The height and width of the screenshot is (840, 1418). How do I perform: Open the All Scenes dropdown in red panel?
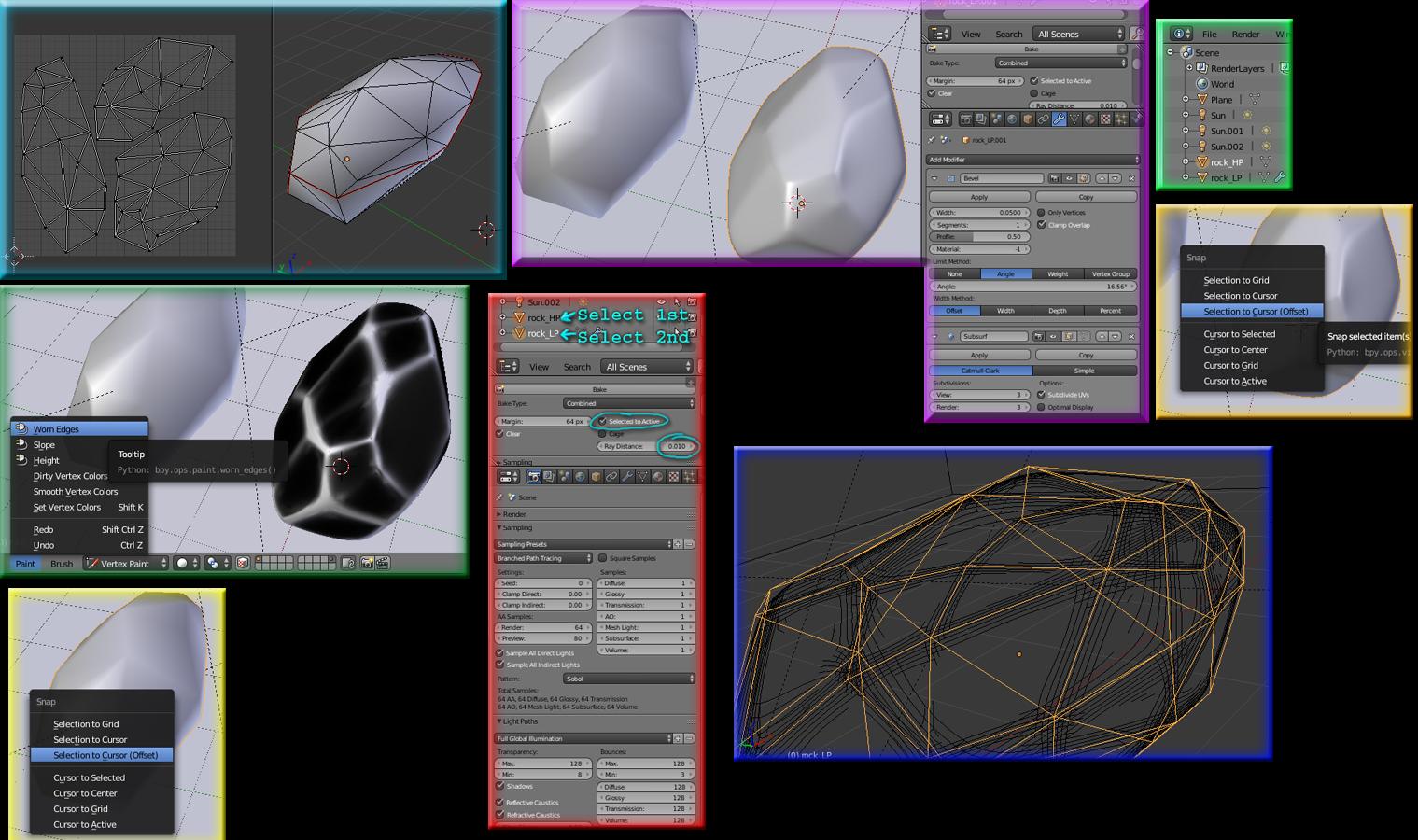pyautogui.click(x=647, y=367)
